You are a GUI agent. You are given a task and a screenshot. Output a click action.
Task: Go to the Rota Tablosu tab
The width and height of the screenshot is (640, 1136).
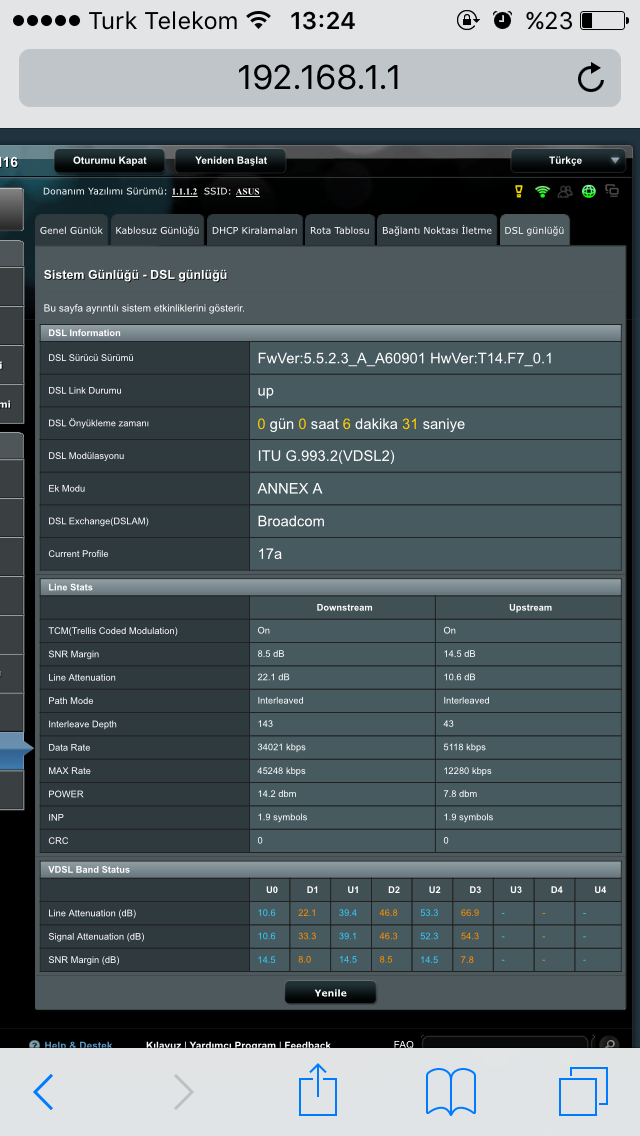339,230
